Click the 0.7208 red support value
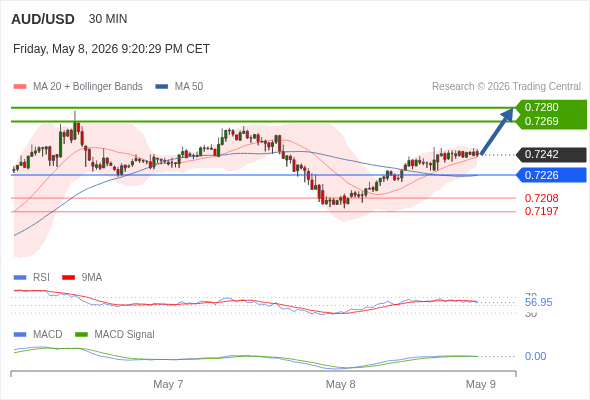The image size is (590, 400). pyautogui.click(x=541, y=198)
